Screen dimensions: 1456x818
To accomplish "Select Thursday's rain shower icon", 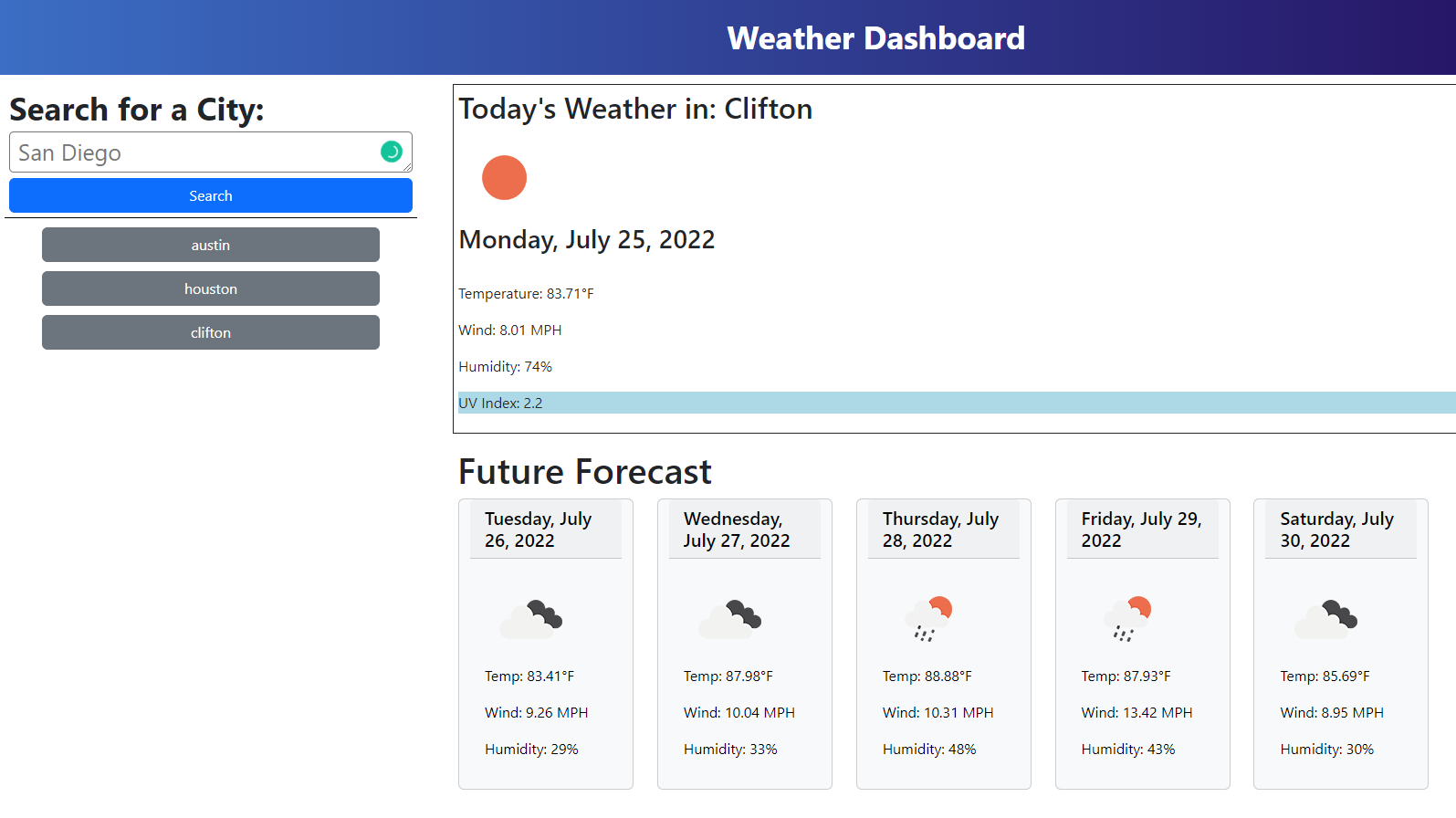I will [929, 618].
